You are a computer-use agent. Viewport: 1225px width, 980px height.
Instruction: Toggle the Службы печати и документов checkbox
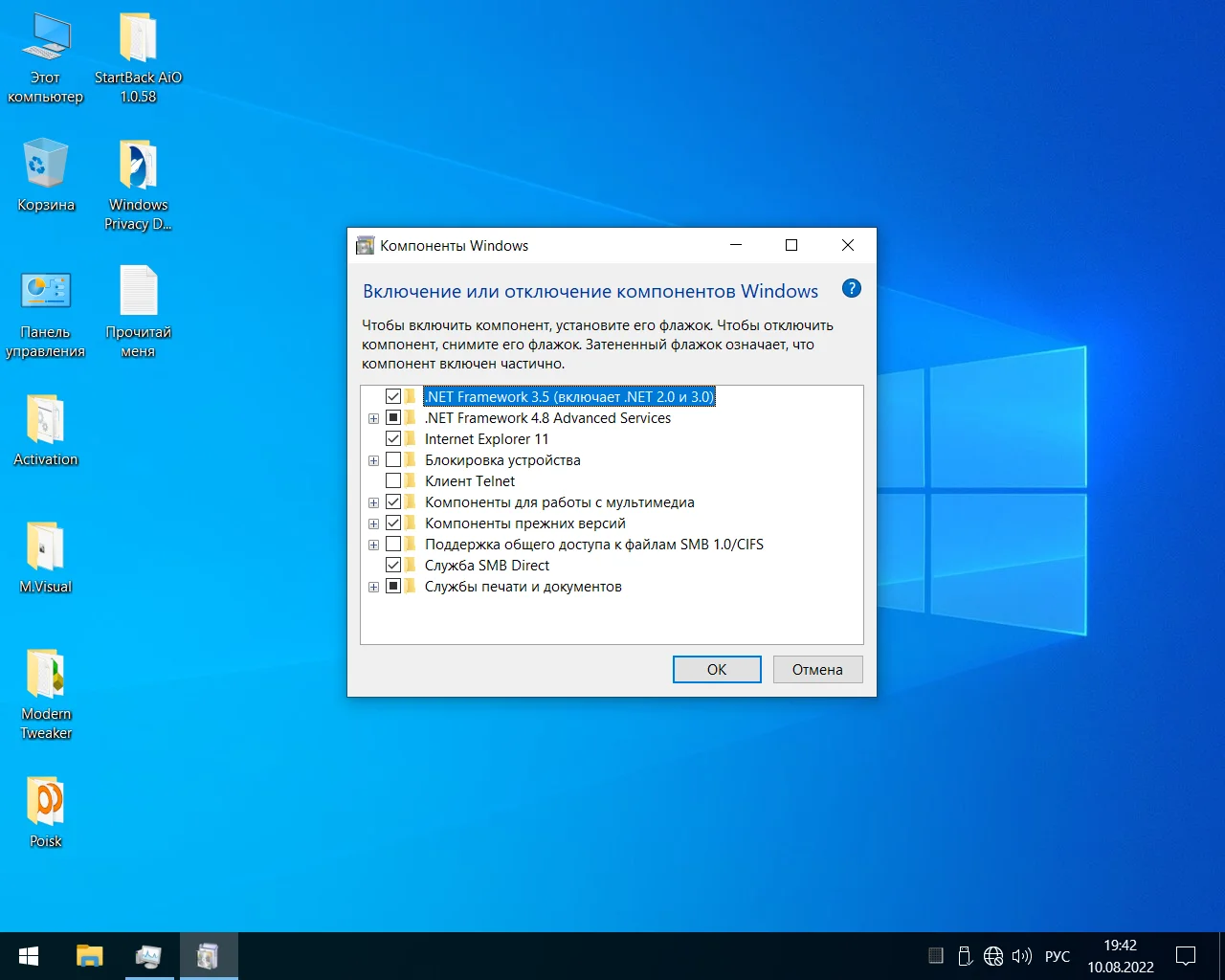(x=393, y=586)
